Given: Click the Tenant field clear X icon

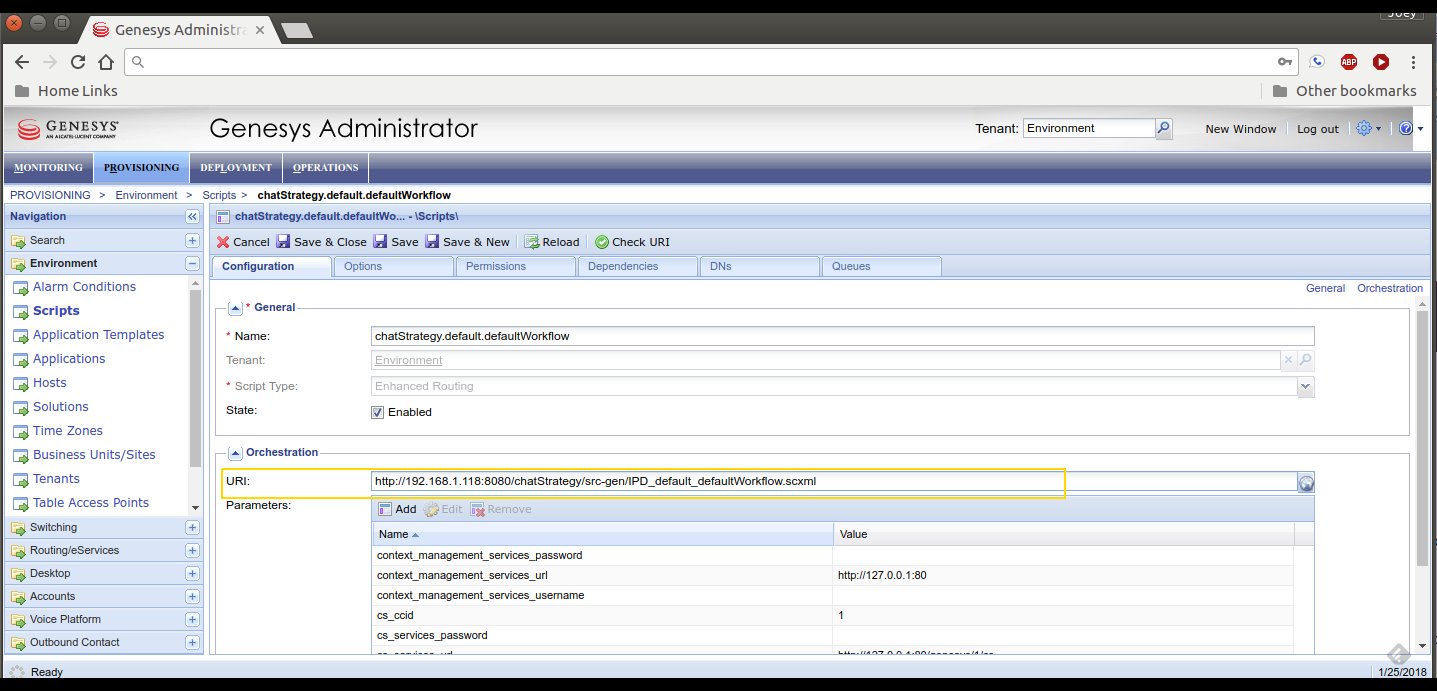Looking at the screenshot, I should pos(1288,360).
